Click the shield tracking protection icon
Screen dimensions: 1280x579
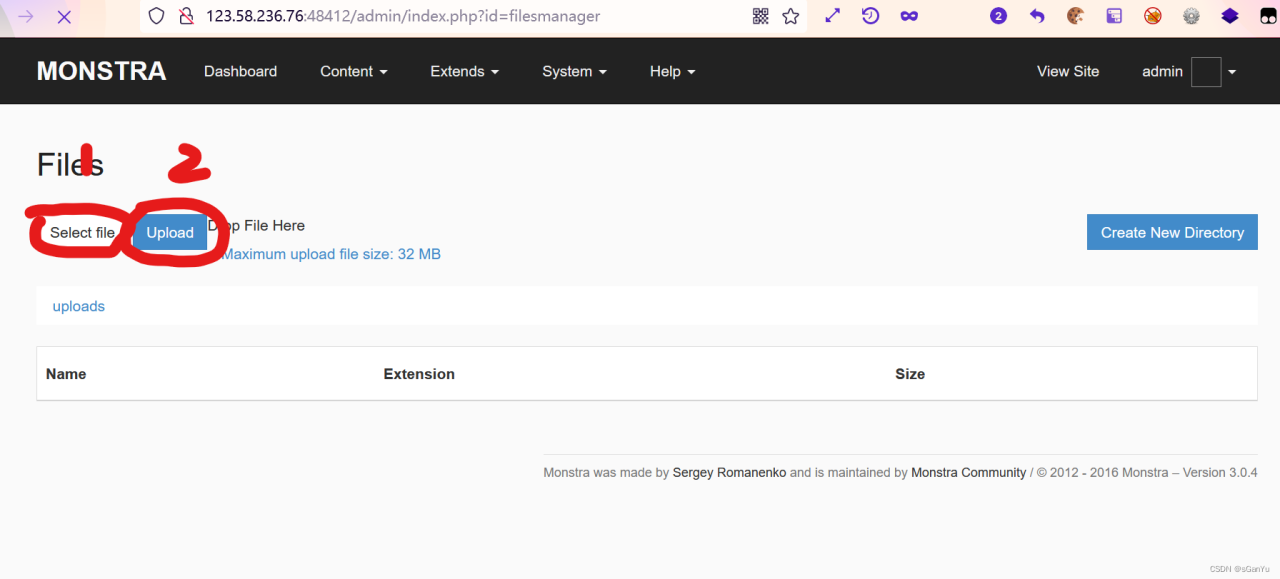[x=156, y=16]
